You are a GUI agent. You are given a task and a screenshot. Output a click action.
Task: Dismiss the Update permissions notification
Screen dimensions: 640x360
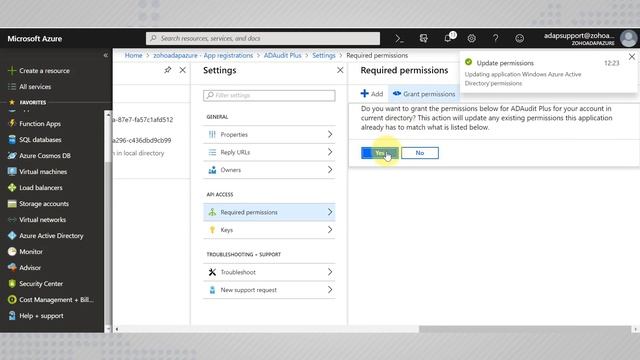click(x=632, y=57)
